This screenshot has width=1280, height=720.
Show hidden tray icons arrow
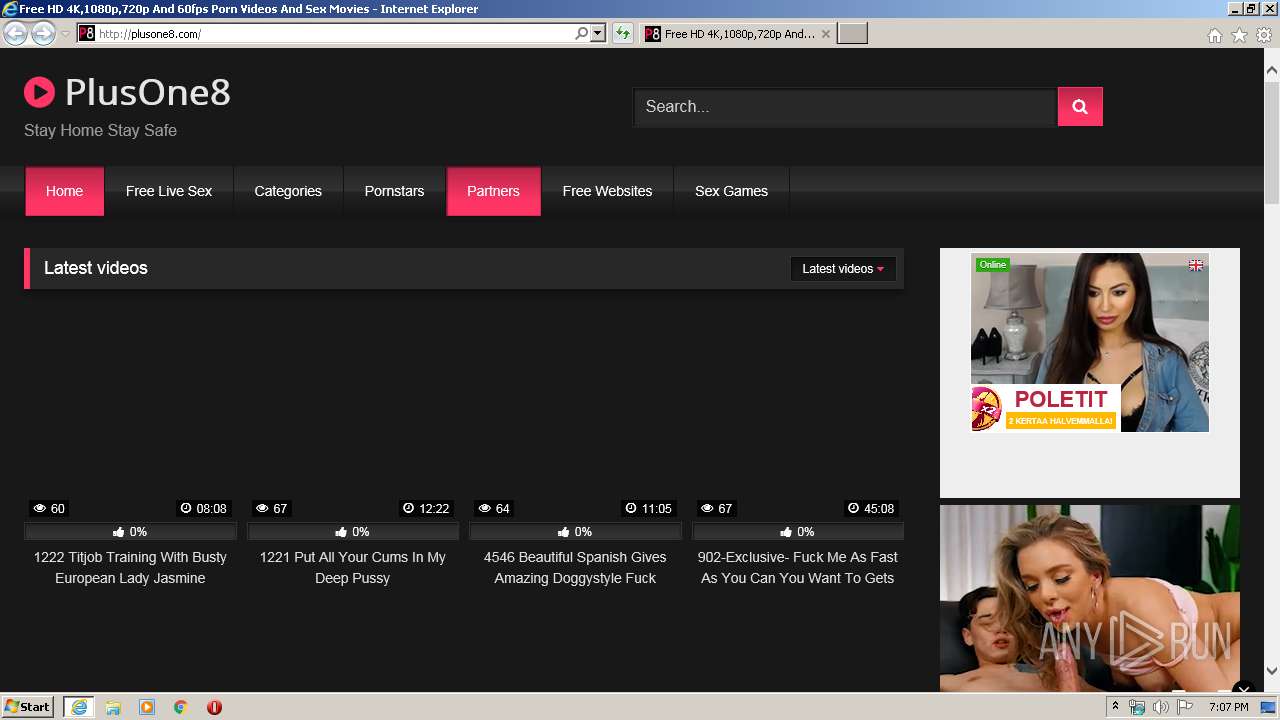pos(1115,707)
